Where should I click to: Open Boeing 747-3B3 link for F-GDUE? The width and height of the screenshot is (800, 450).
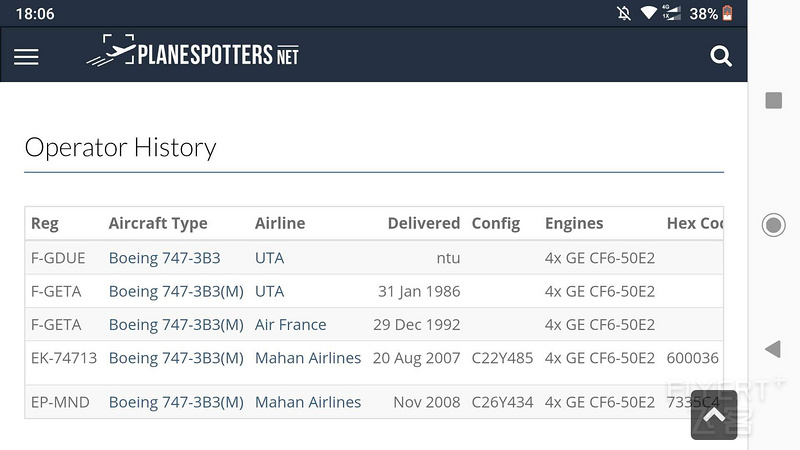coord(164,258)
